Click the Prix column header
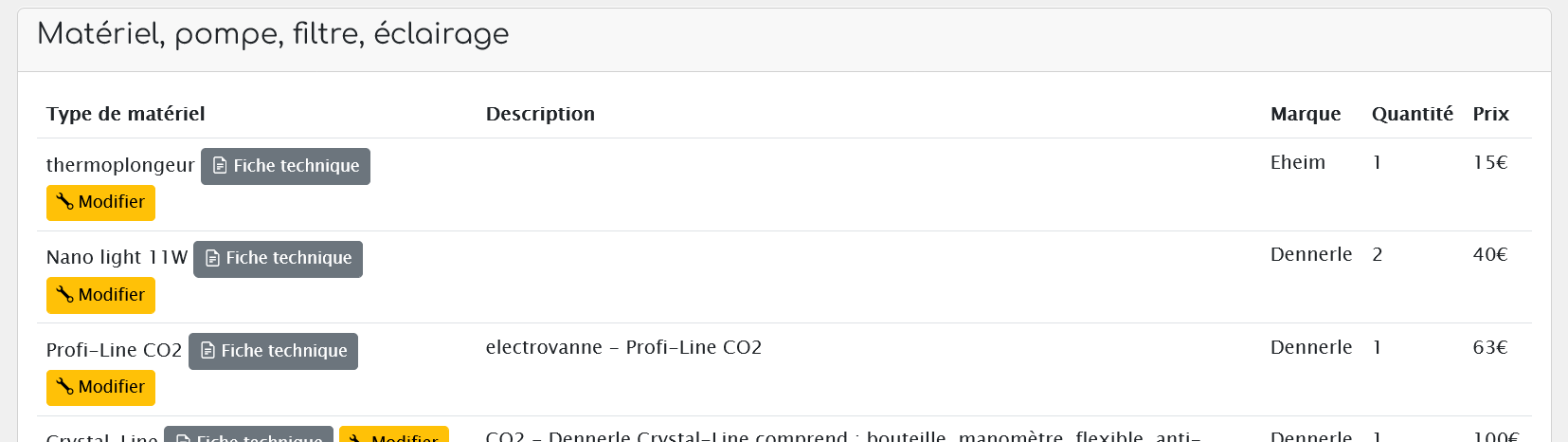Image resolution: width=1568 pixels, height=442 pixels. [x=1490, y=114]
